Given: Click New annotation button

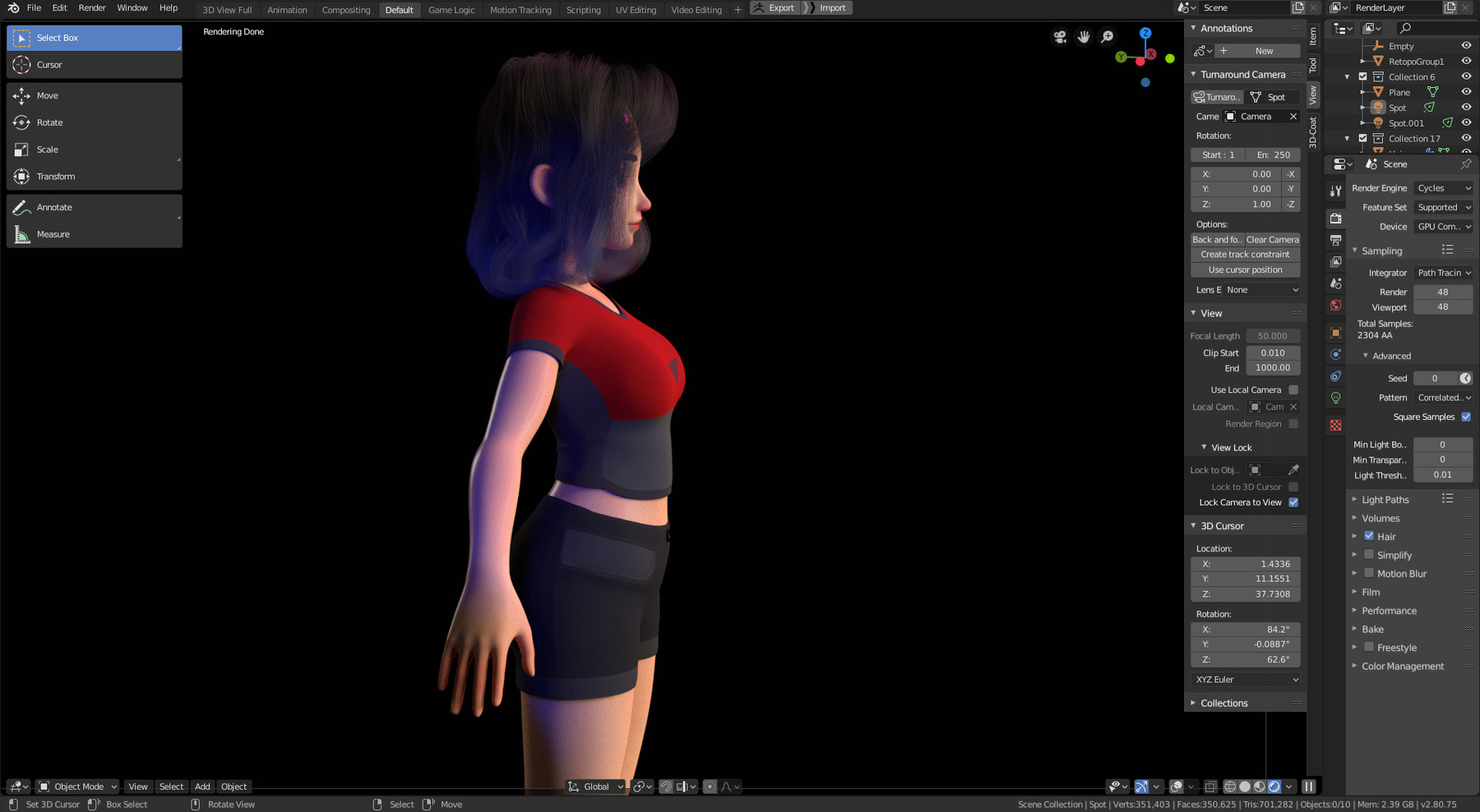Looking at the screenshot, I should (x=1257, y=51).
